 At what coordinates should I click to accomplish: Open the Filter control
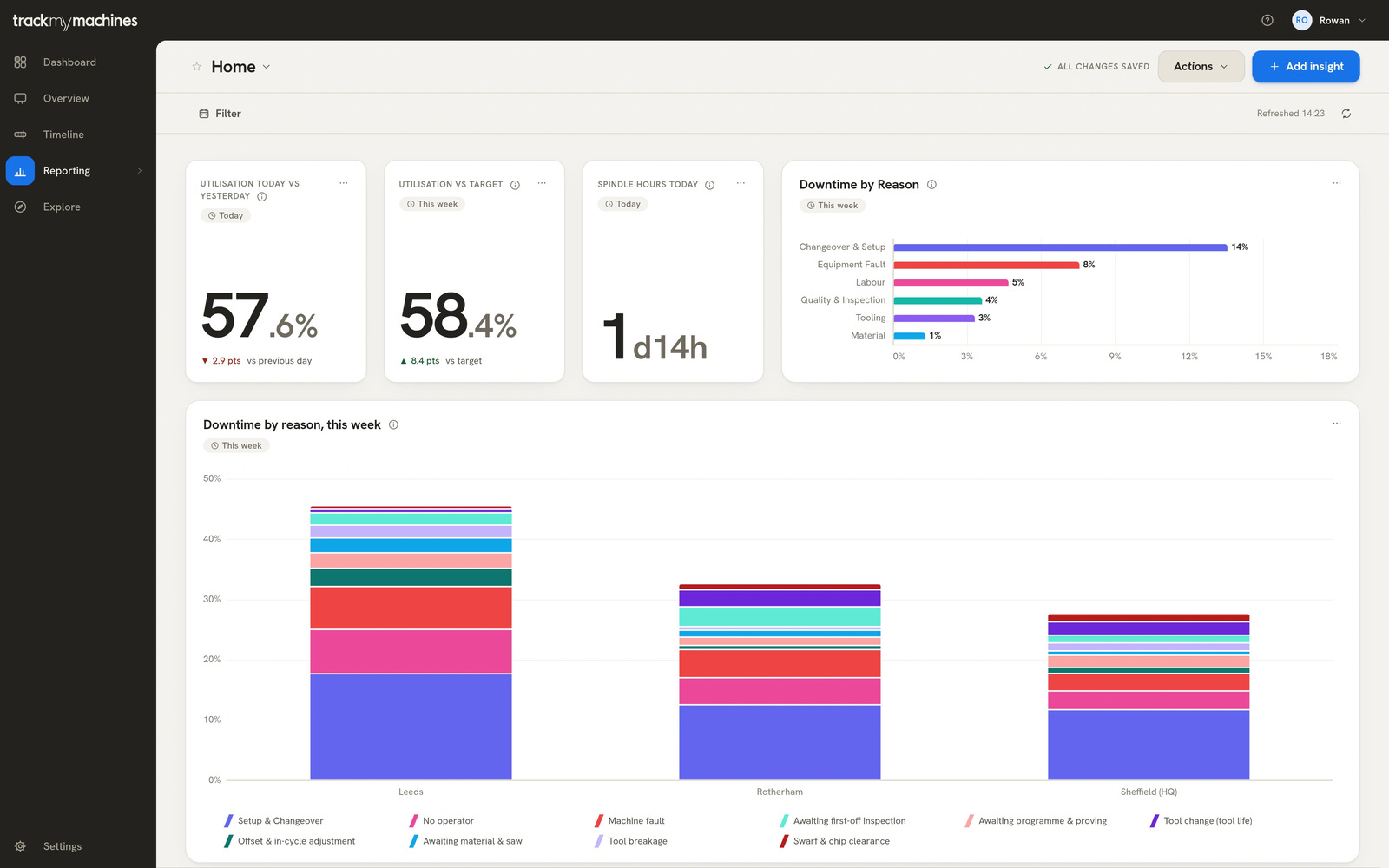220,114
